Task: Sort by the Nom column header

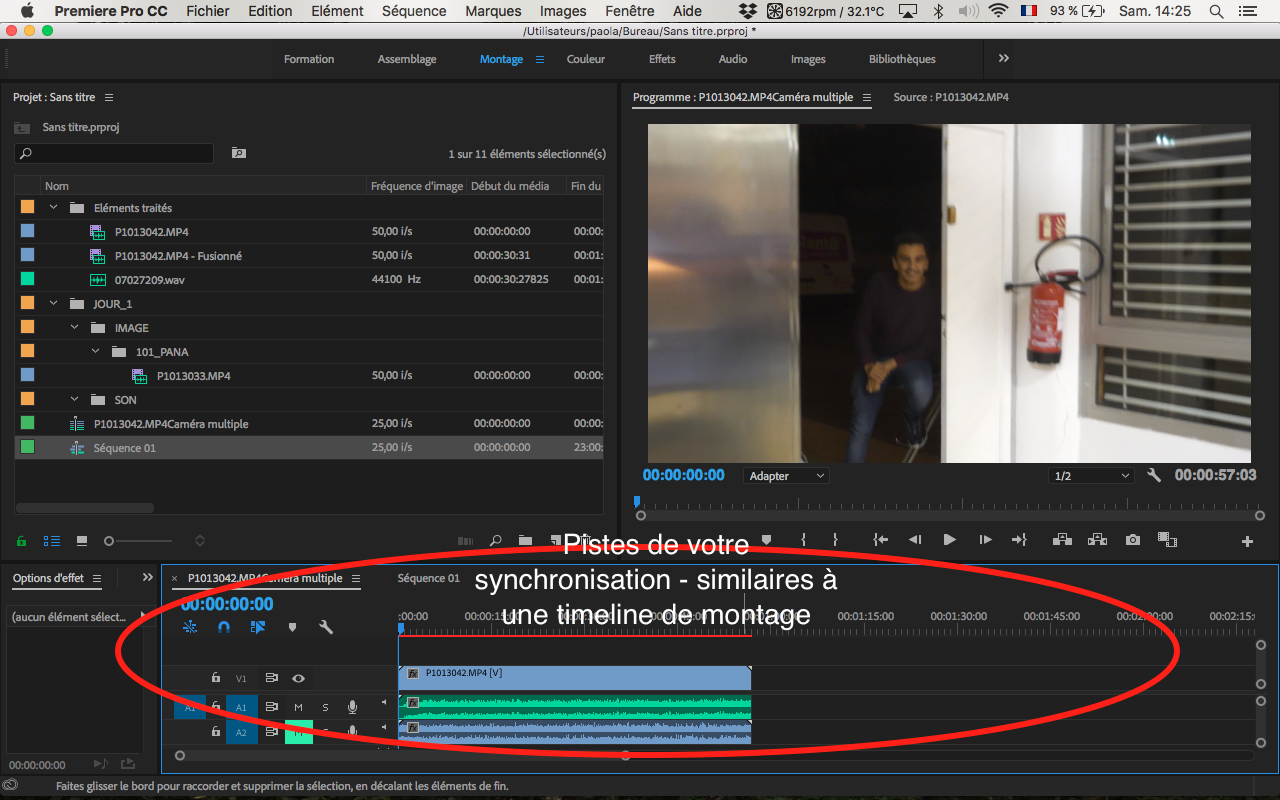Action: point(57,186)
